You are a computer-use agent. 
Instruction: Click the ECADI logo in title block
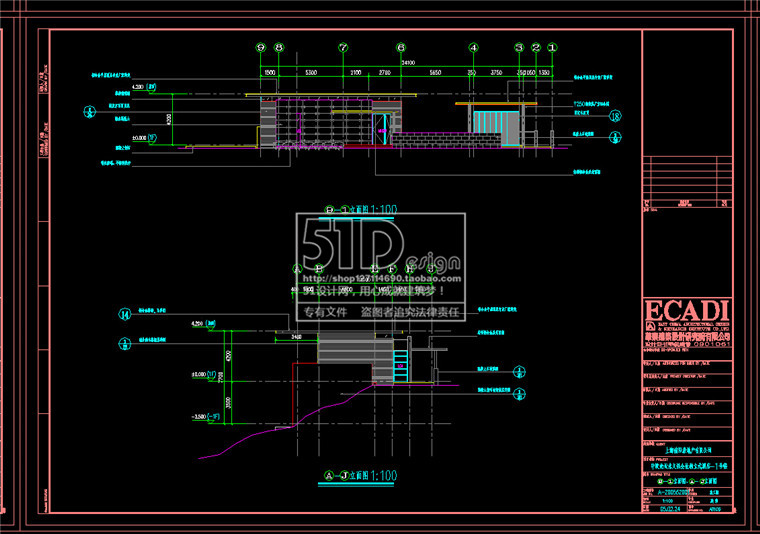pos(687,310)
